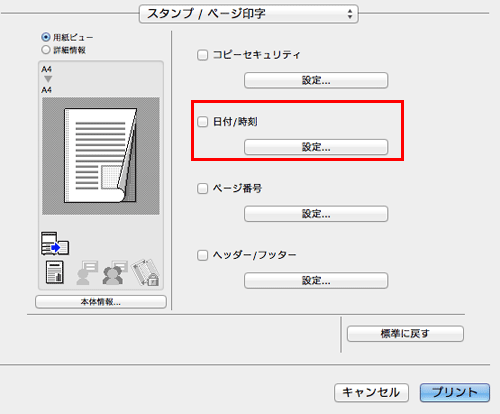Enable the 日付/時刻 checkbox
Screen dimensions: 500x414
pyautogui.click(x=202, y=122)
